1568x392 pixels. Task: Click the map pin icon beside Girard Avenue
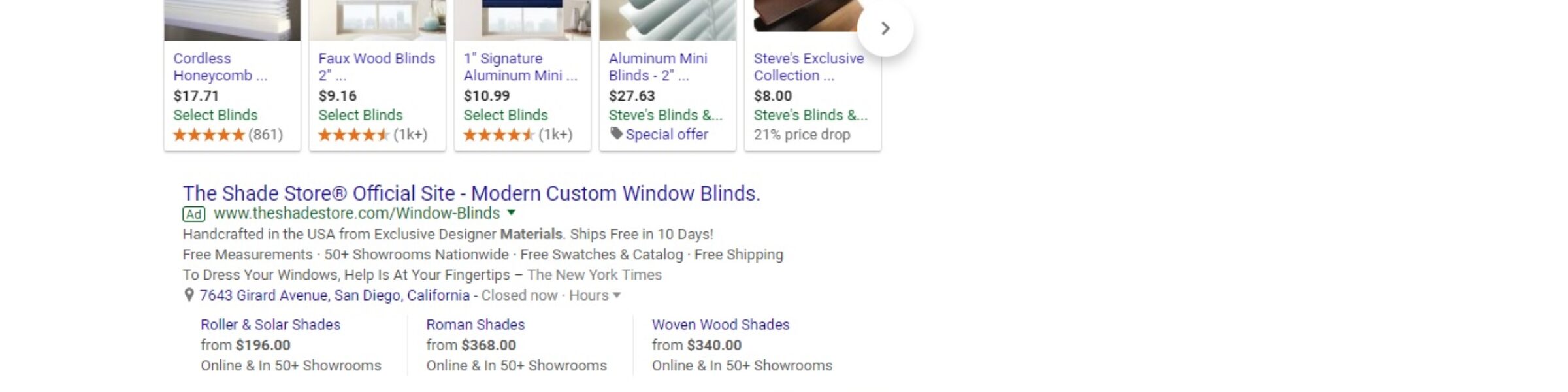[x=189, y=295]
